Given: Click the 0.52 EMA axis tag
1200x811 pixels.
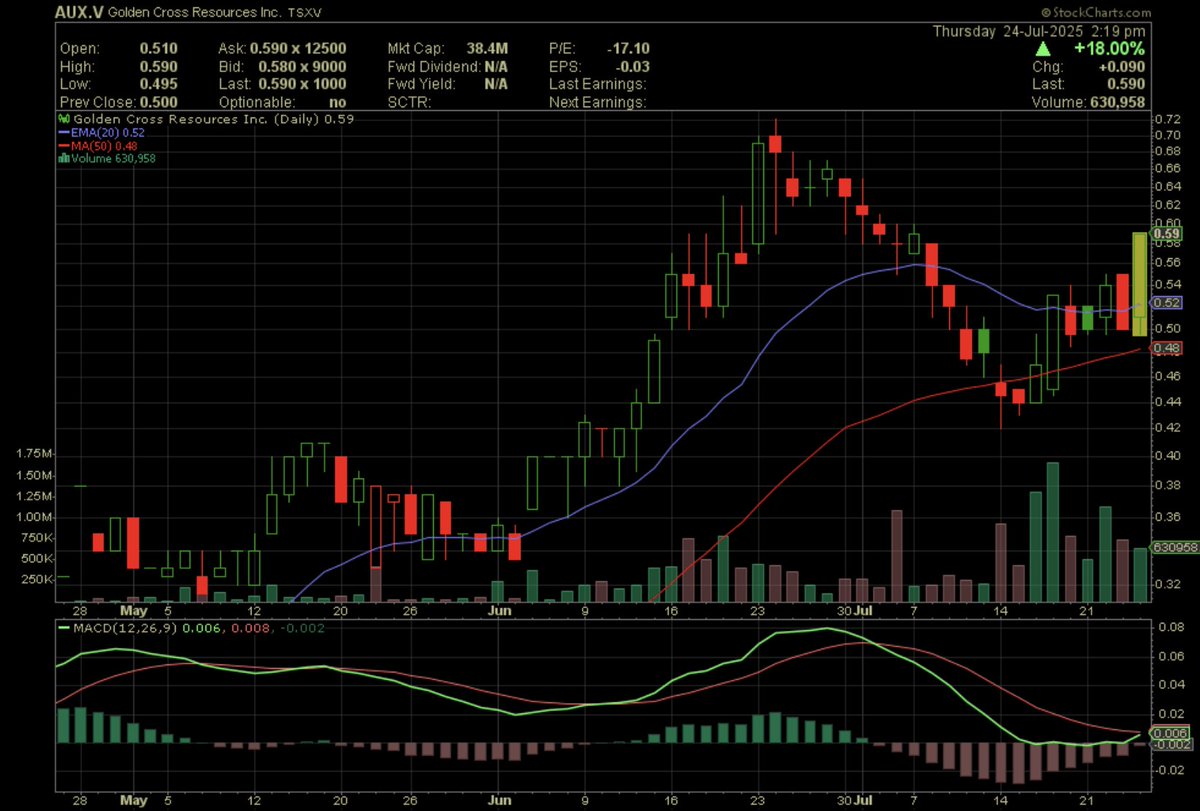Looking at the screenshot, I should (1168, 303).
